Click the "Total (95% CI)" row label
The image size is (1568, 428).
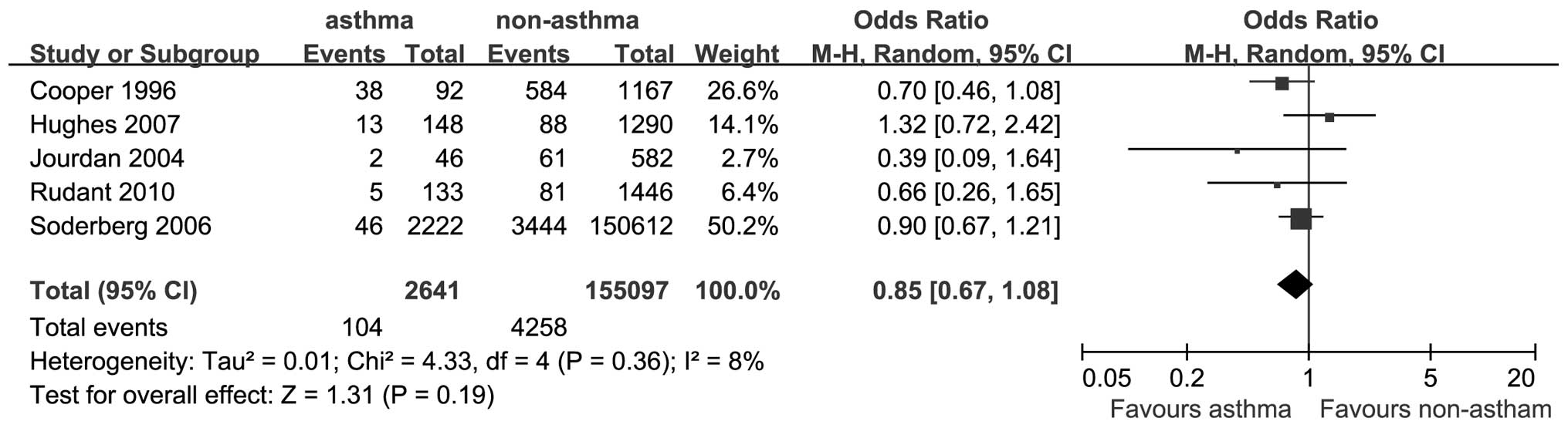(x=113, y=291)
